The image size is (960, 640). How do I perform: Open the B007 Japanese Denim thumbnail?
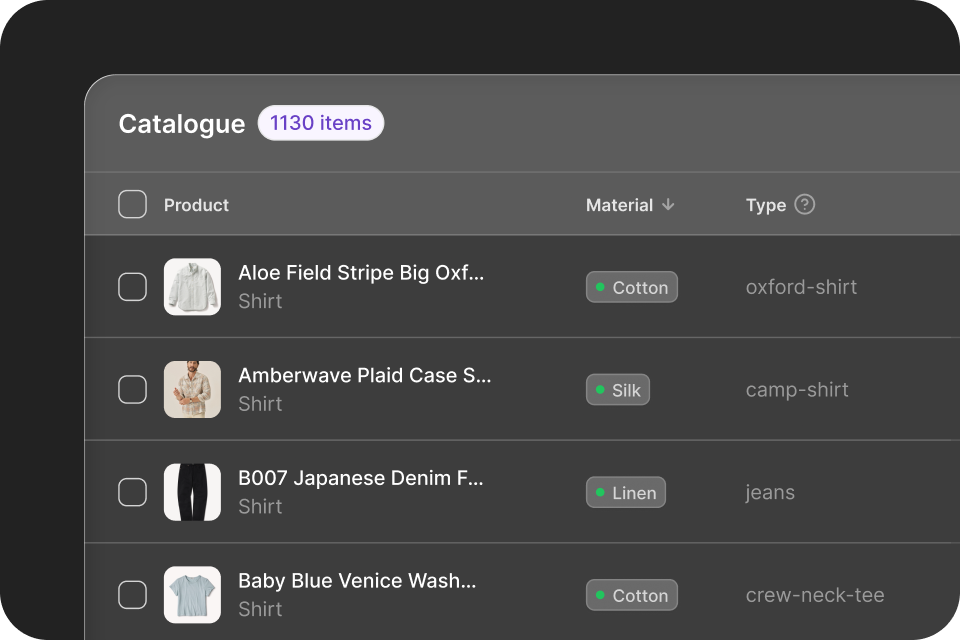[x=192, y=492]
